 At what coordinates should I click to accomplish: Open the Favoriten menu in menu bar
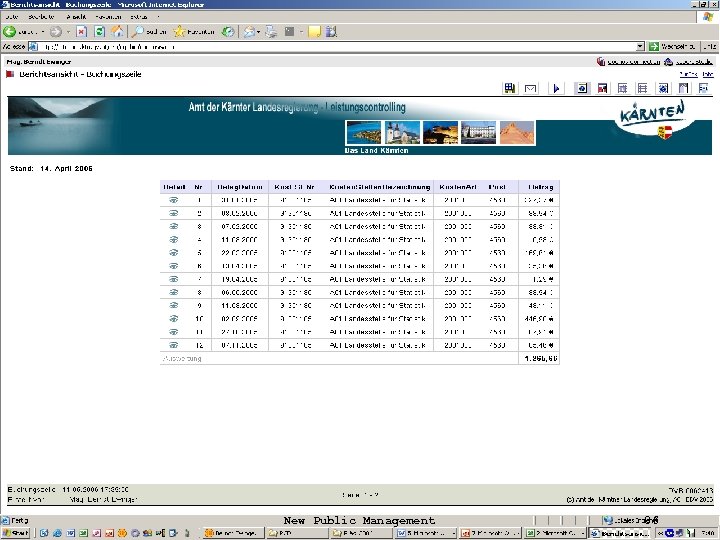[108, 17]
